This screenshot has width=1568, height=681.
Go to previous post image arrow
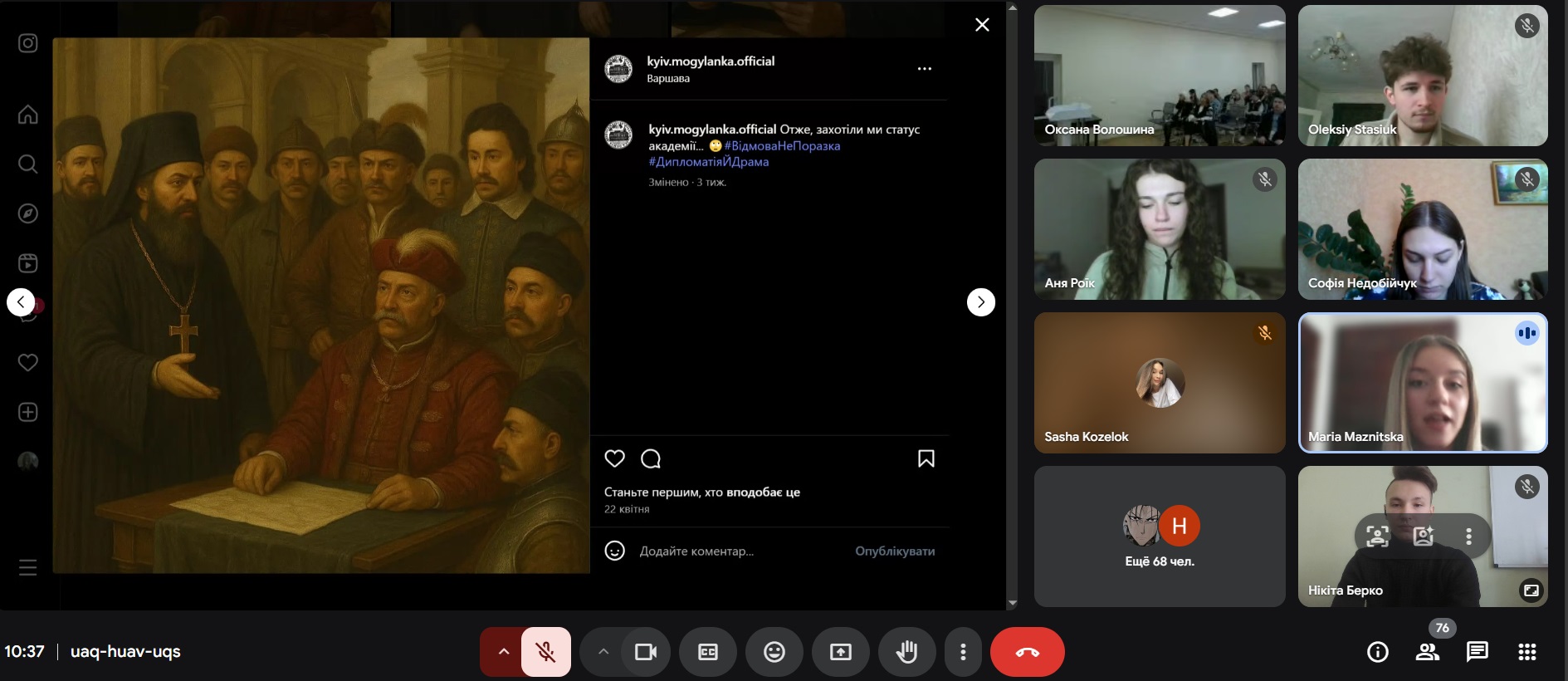pos(21,301)
